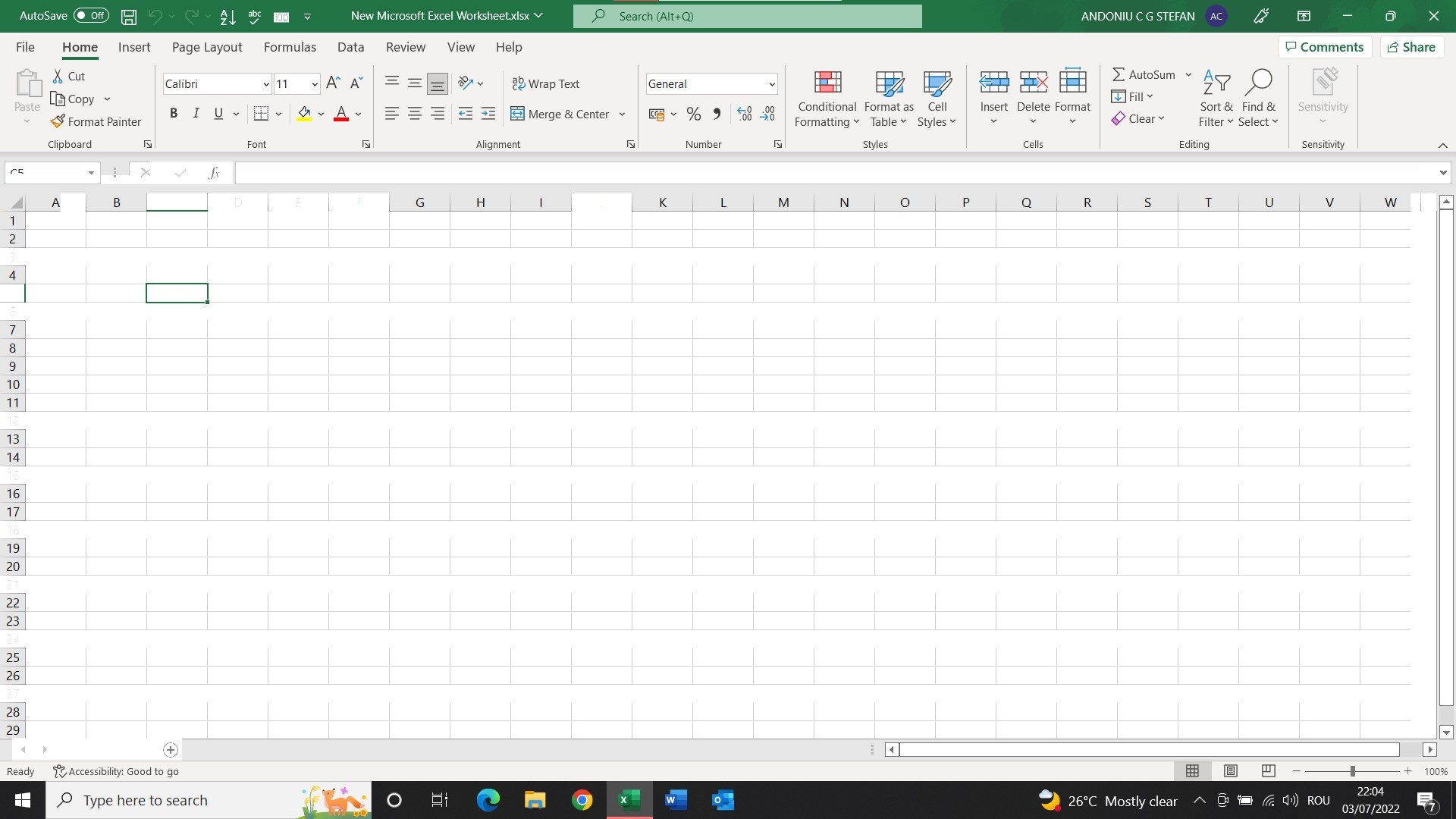The image size is (1456, 819).
Task: Toggle Italic formatting button
Action: (195, 113)
